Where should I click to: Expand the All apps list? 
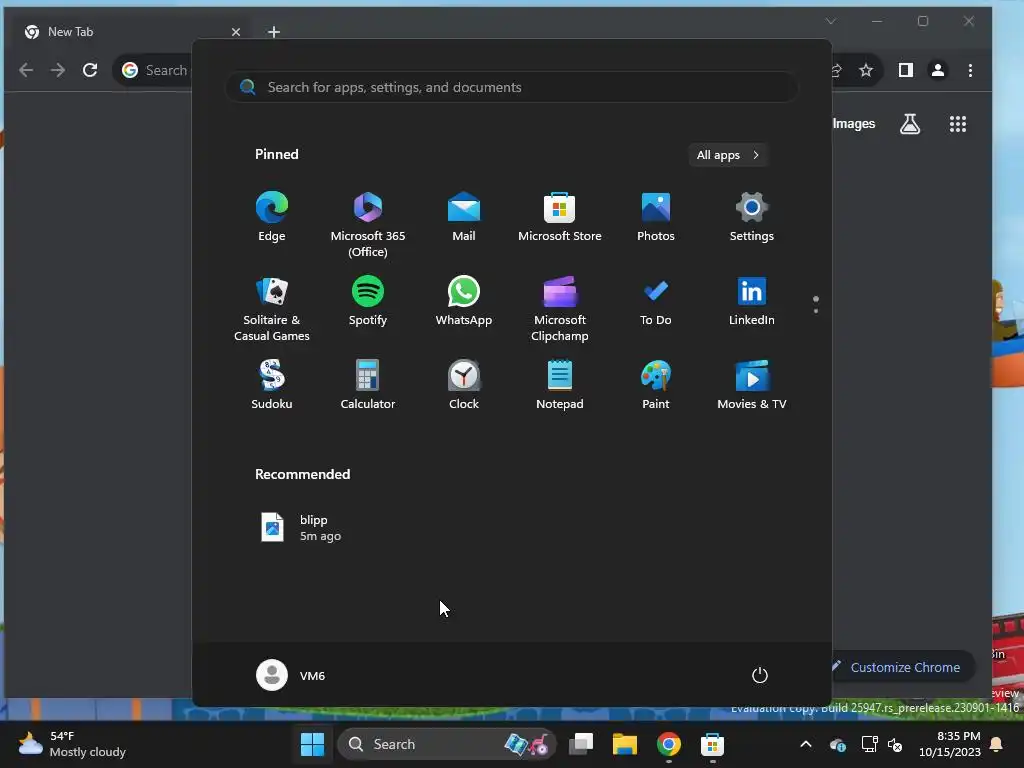pos(728,155)
